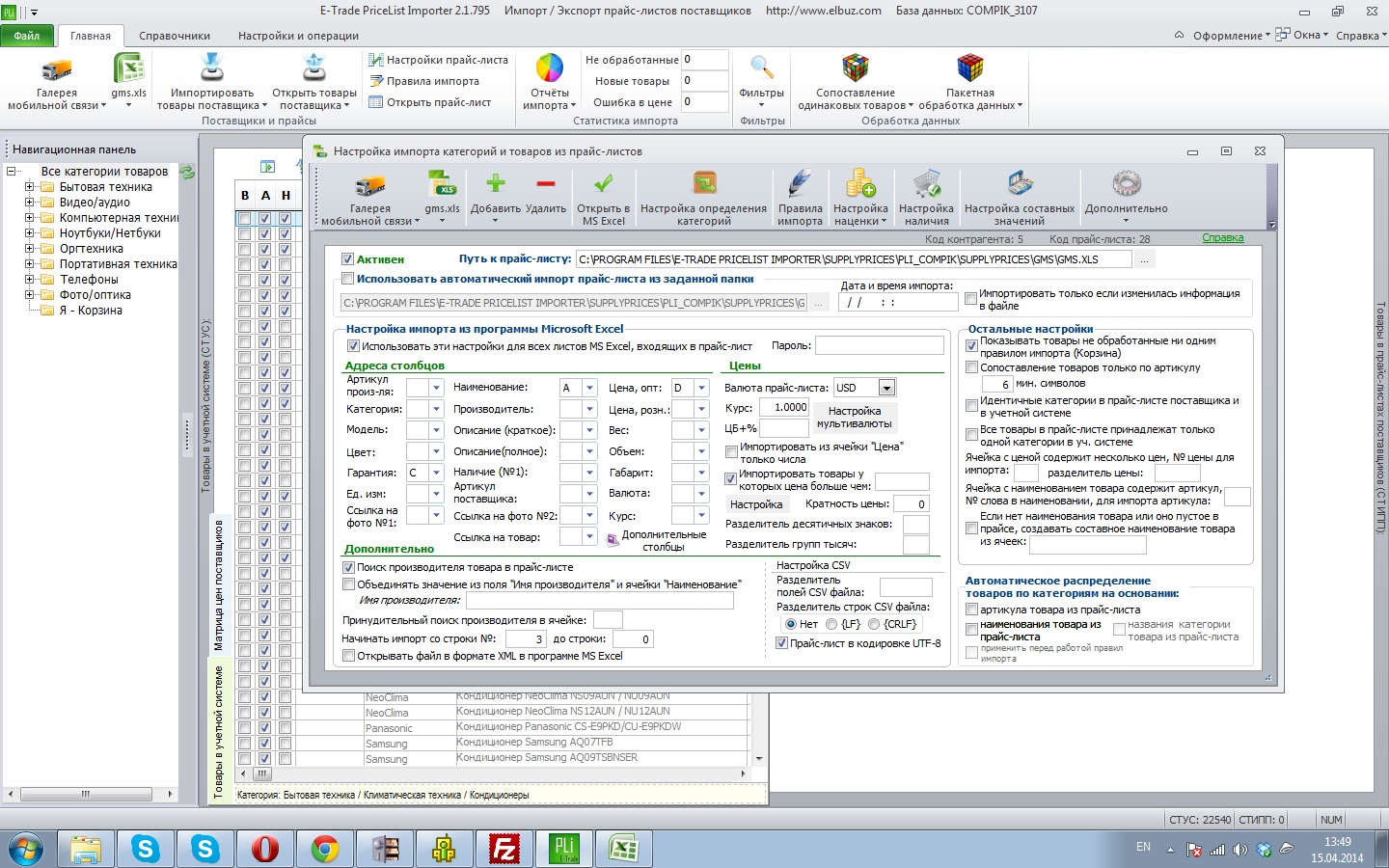Open FileZilla from the taskbar
This screenshot has width=1389, height=868.
[504, 849]
